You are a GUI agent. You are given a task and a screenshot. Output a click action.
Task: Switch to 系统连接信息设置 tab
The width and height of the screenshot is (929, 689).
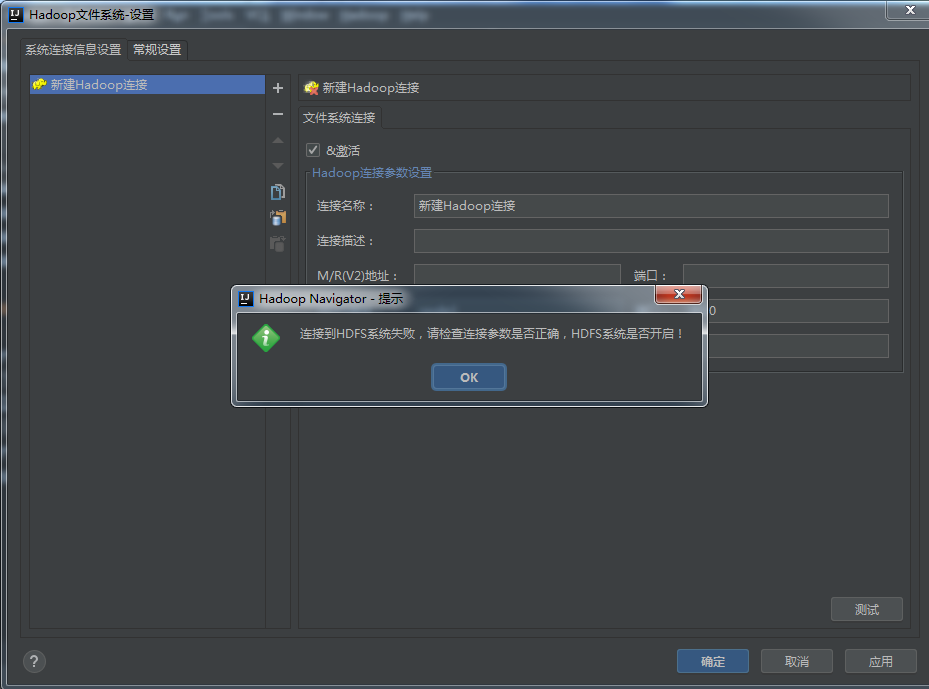[x=73, y=50]
